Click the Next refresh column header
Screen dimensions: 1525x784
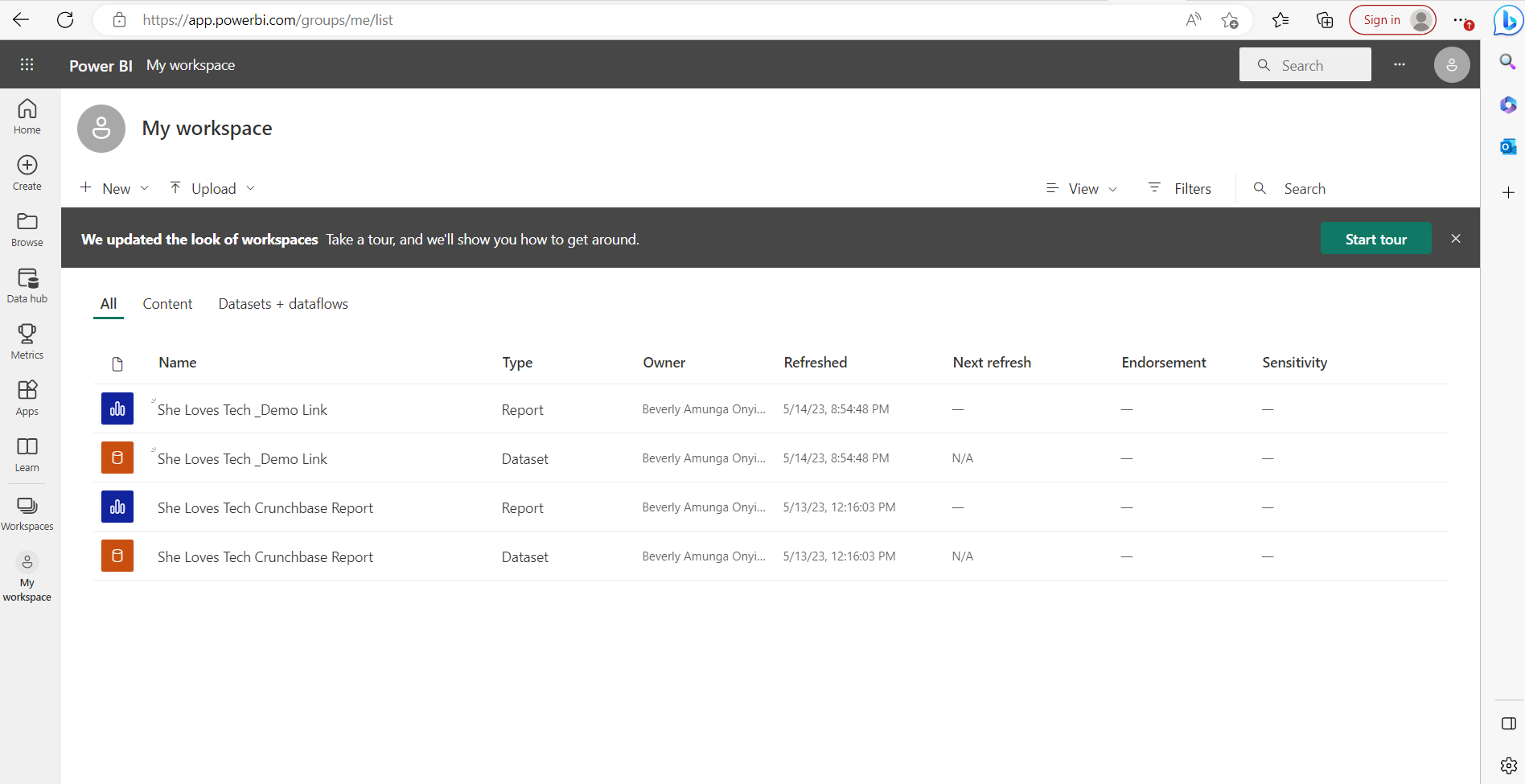coord(992,363)
